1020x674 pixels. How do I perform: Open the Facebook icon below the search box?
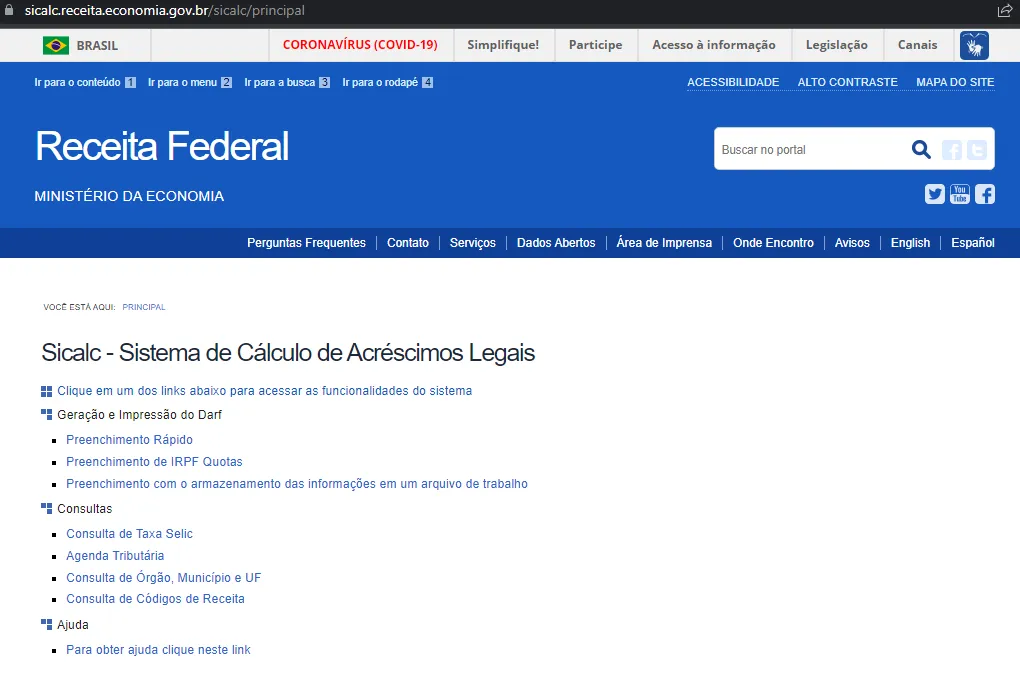pos(984,194)
